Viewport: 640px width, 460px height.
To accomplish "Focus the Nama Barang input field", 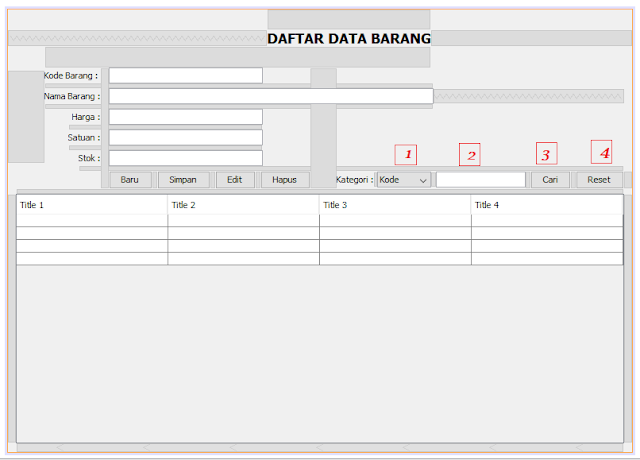I will pos(271,96).
